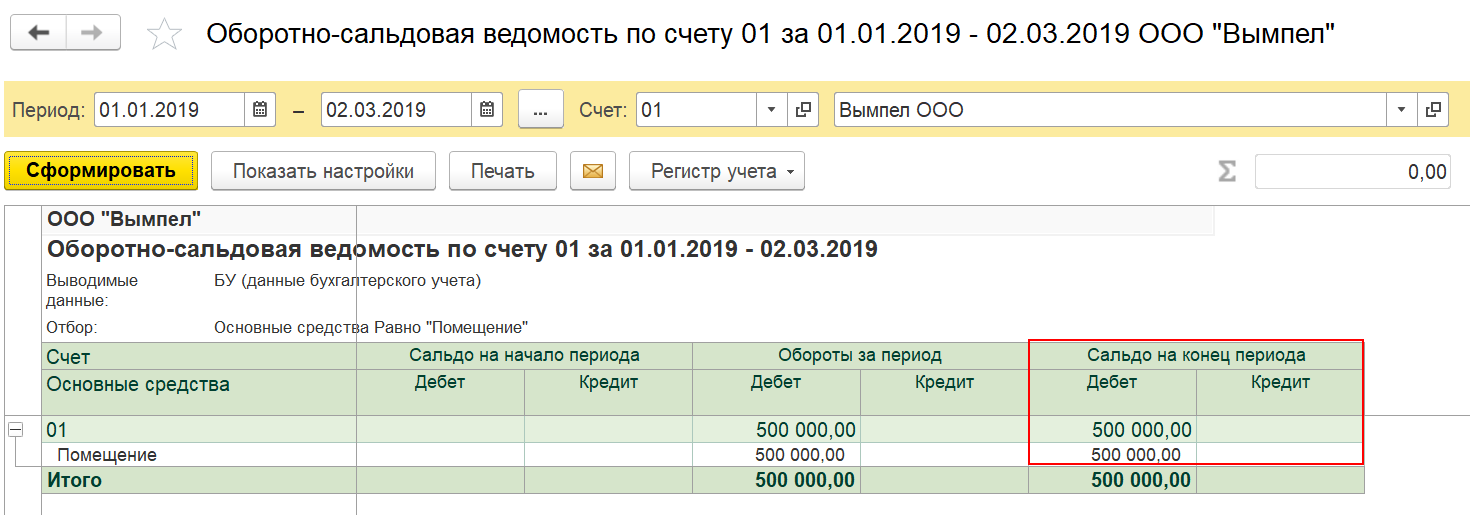Click the forward navigation arrow
This screenshot has height=515, width=1470.
point(93,33)
